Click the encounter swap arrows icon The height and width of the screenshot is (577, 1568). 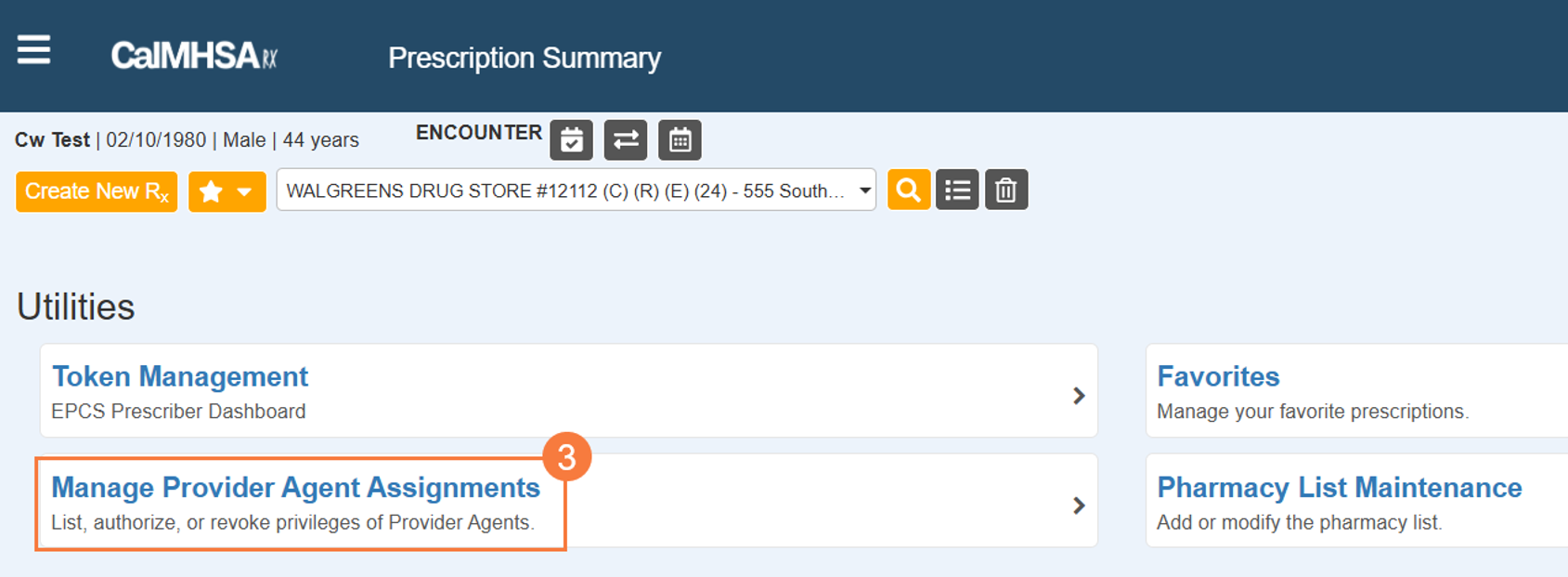(x=626, y=140)
